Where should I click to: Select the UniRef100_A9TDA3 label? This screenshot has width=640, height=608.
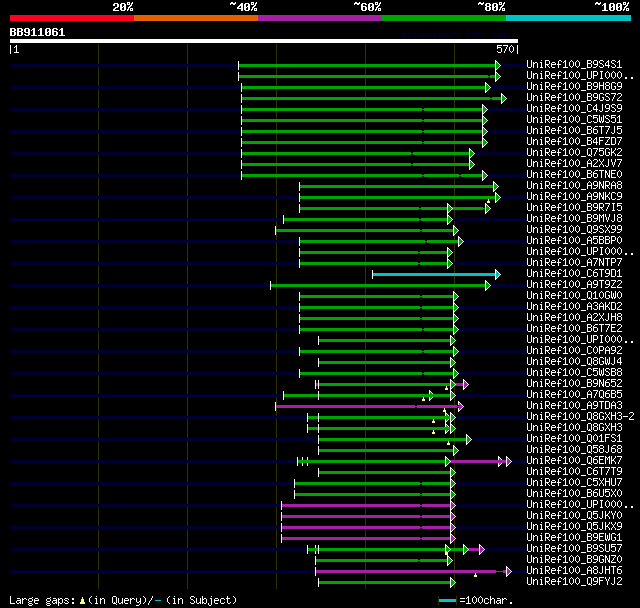574,406
